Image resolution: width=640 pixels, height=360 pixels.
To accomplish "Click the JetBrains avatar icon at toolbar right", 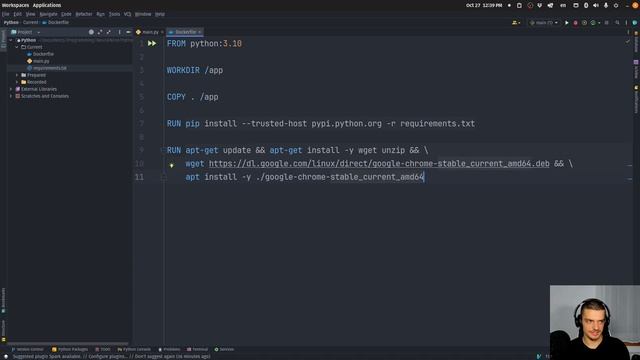I will coord(635,23).
